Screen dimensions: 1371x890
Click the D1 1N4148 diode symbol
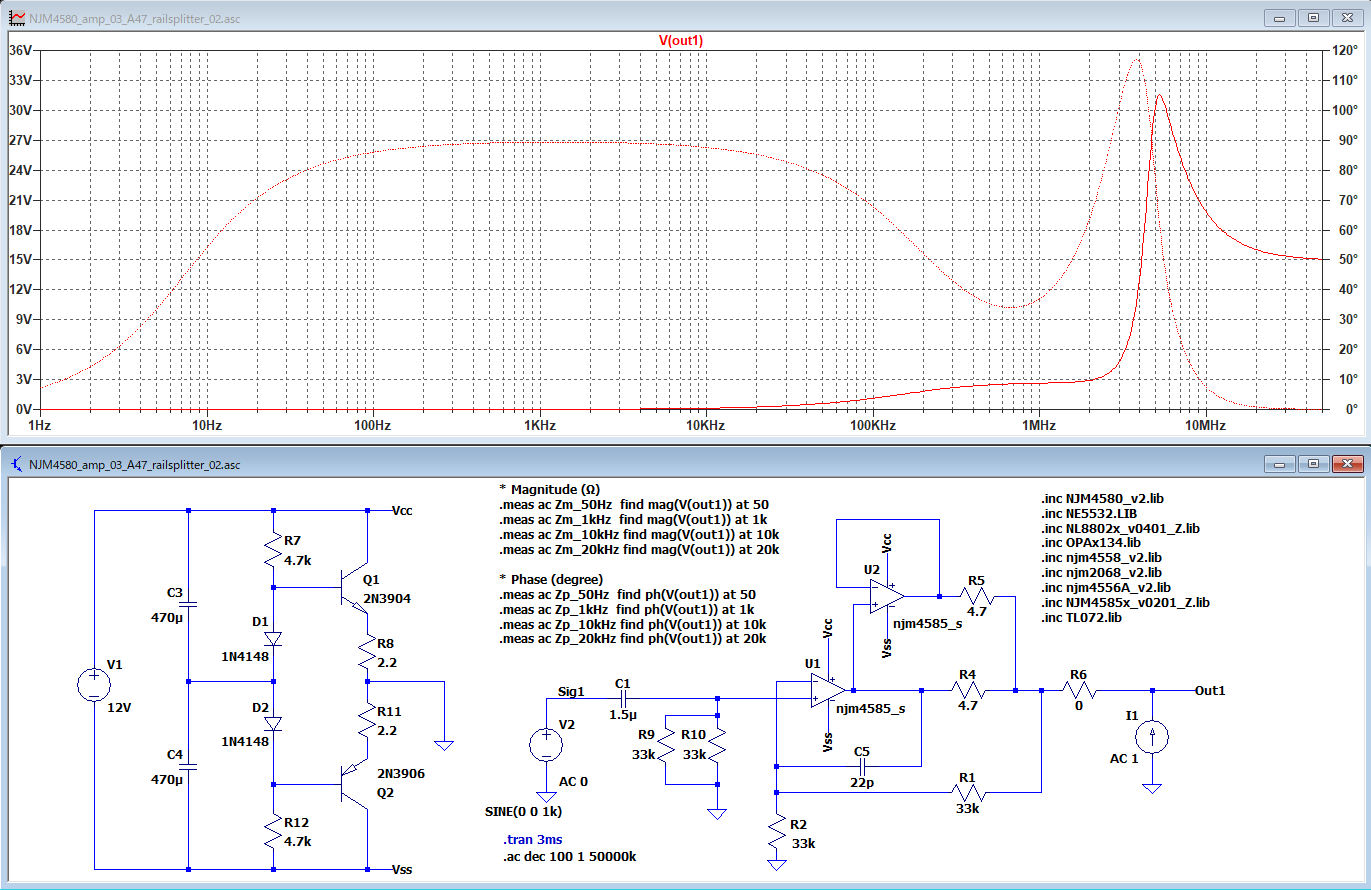274,637
